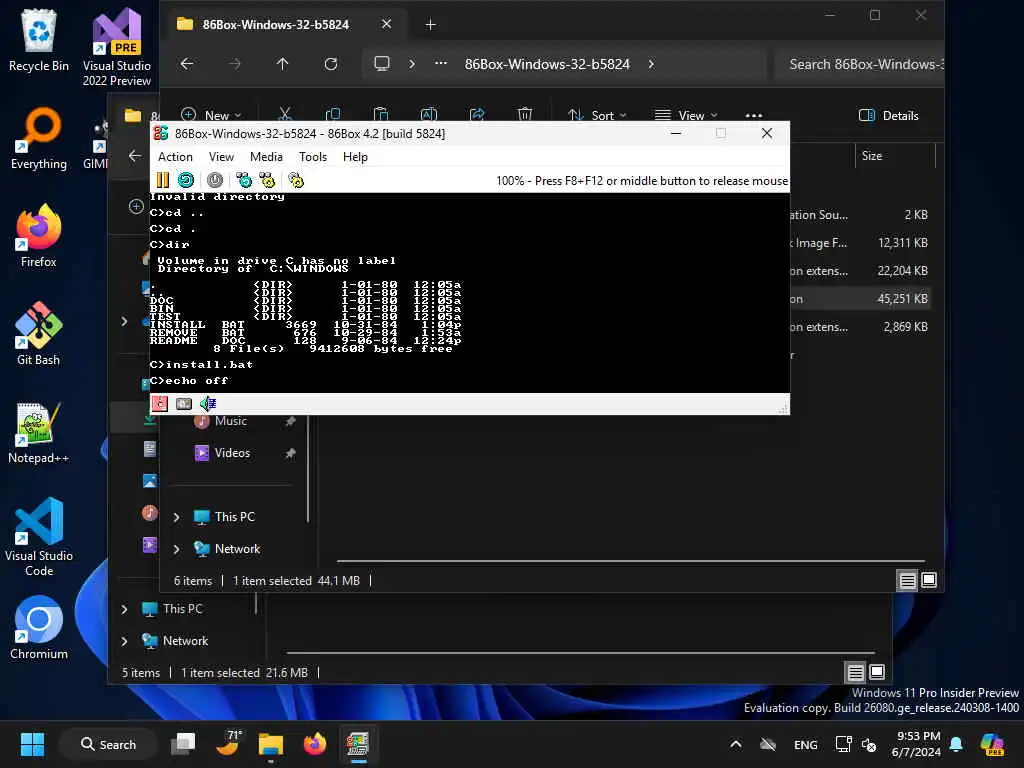Unpin Music from Quick access sidebar

(x=291, y=421)
